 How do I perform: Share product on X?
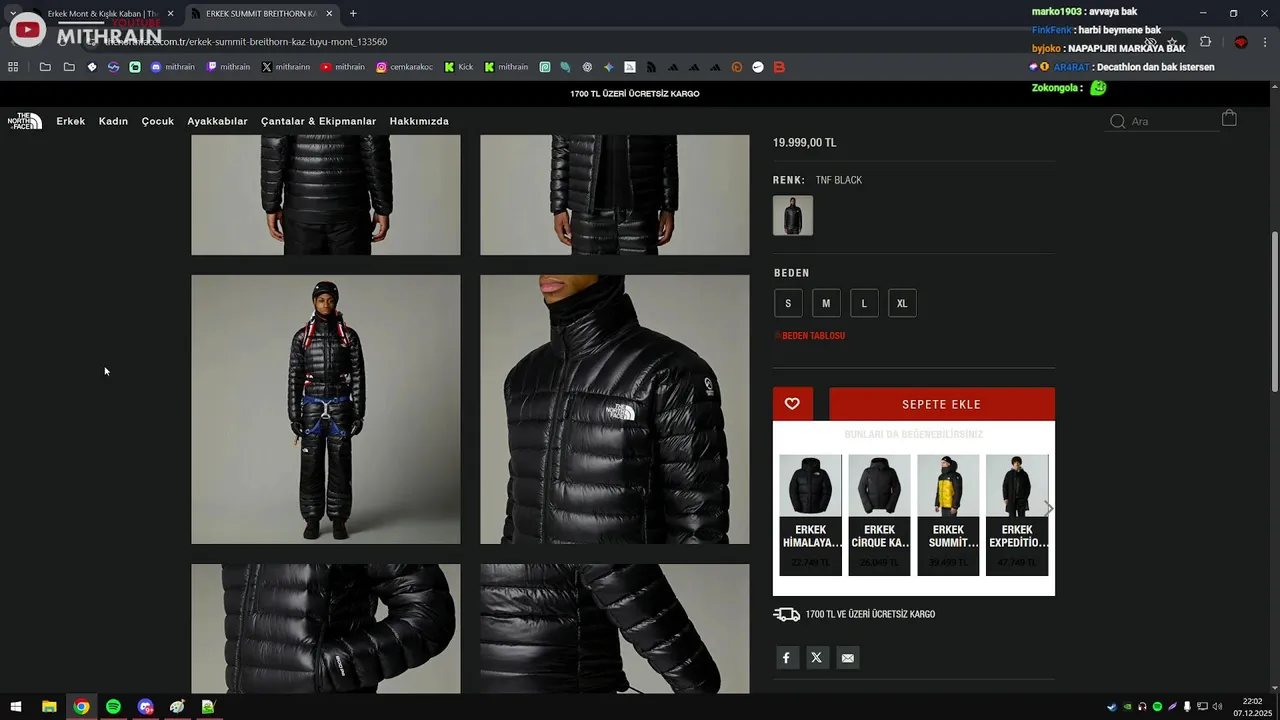point(817,657)
